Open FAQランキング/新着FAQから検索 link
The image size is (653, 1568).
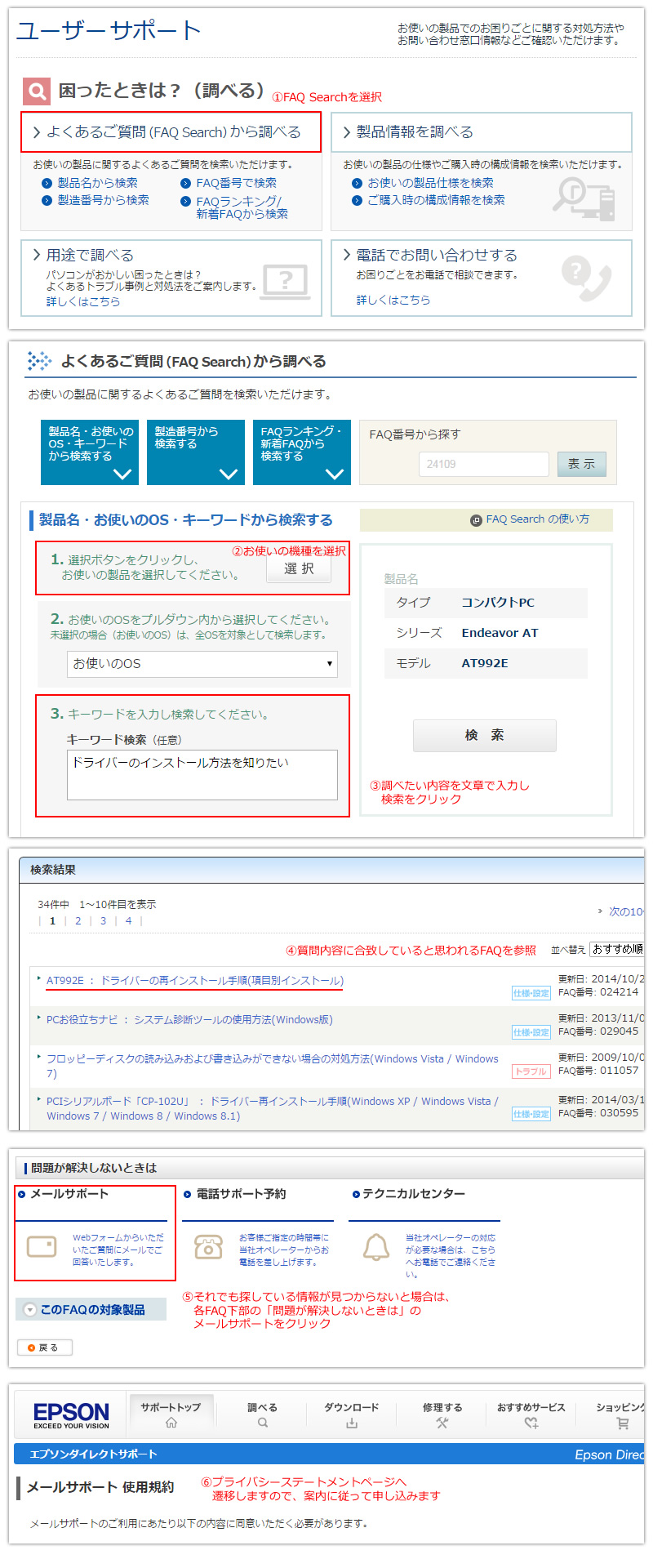pyautogui.click(x=242, y=207)
